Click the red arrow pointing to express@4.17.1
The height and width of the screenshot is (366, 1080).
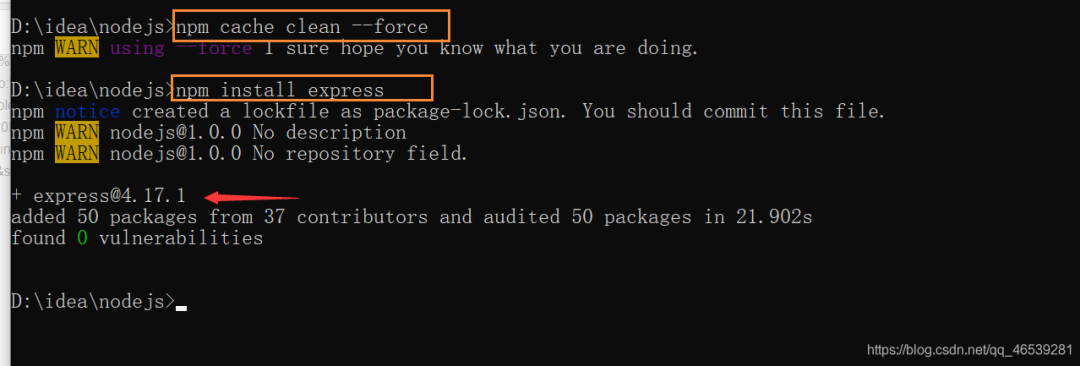click(x=253, y=198)
